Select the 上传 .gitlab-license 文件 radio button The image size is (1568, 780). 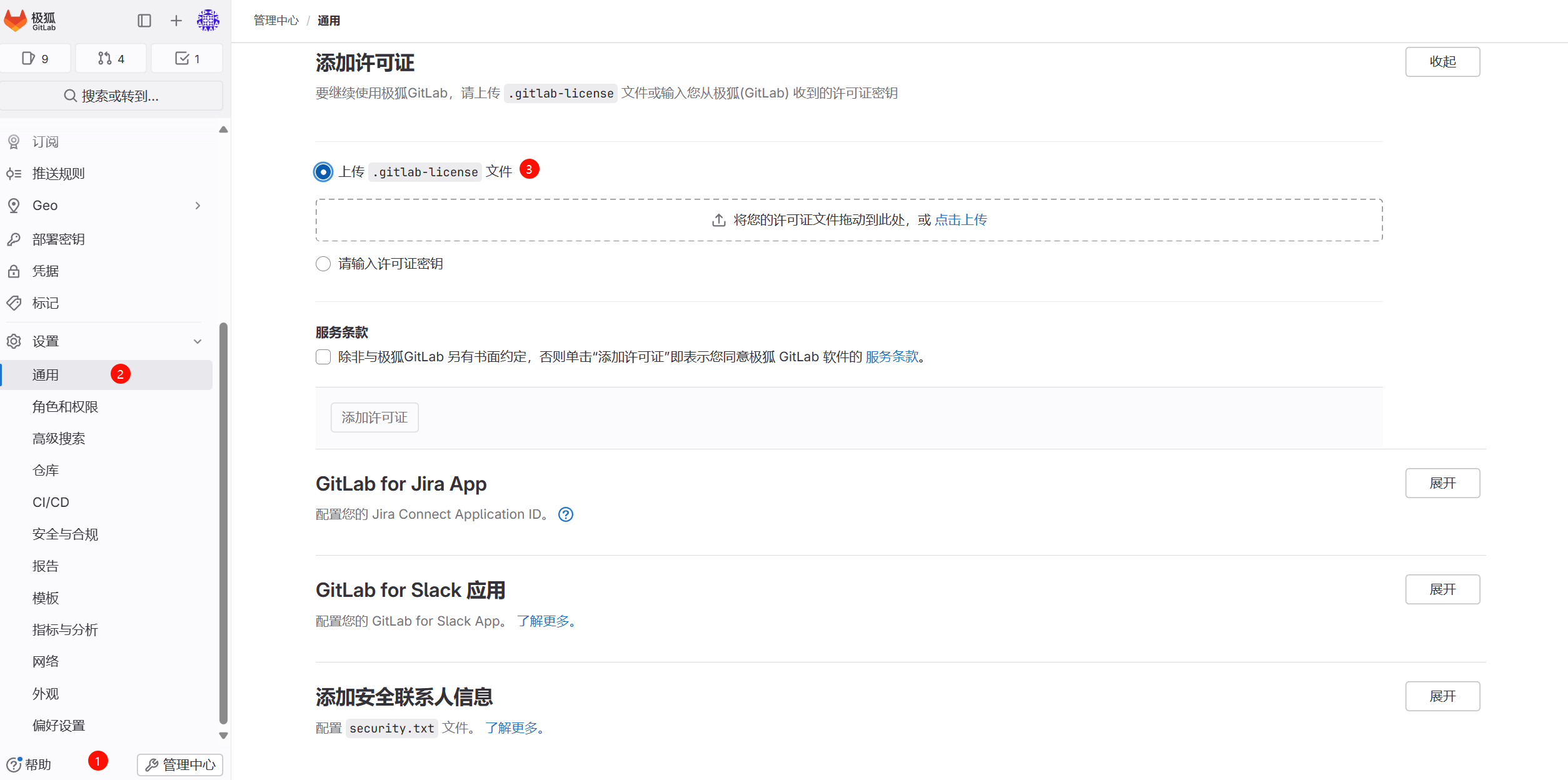tap(323, 172)
